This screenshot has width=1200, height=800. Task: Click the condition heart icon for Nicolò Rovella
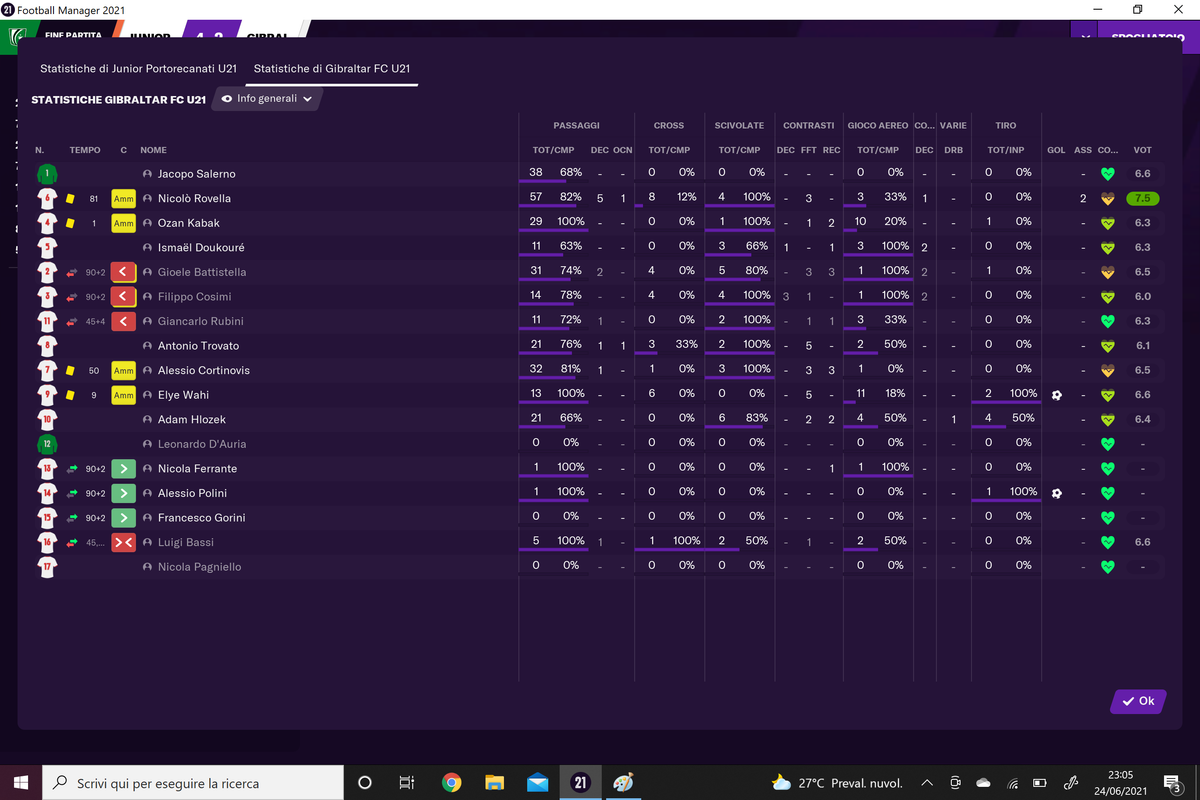(x=1107, y=198)
